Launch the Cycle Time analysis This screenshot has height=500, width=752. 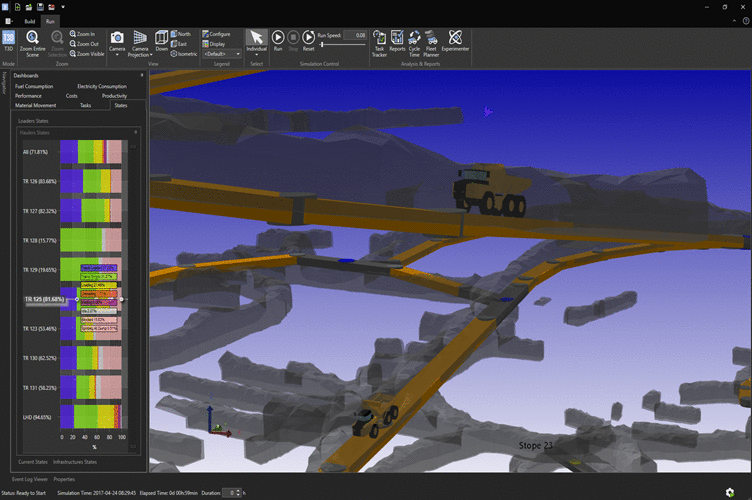point(414,43)
